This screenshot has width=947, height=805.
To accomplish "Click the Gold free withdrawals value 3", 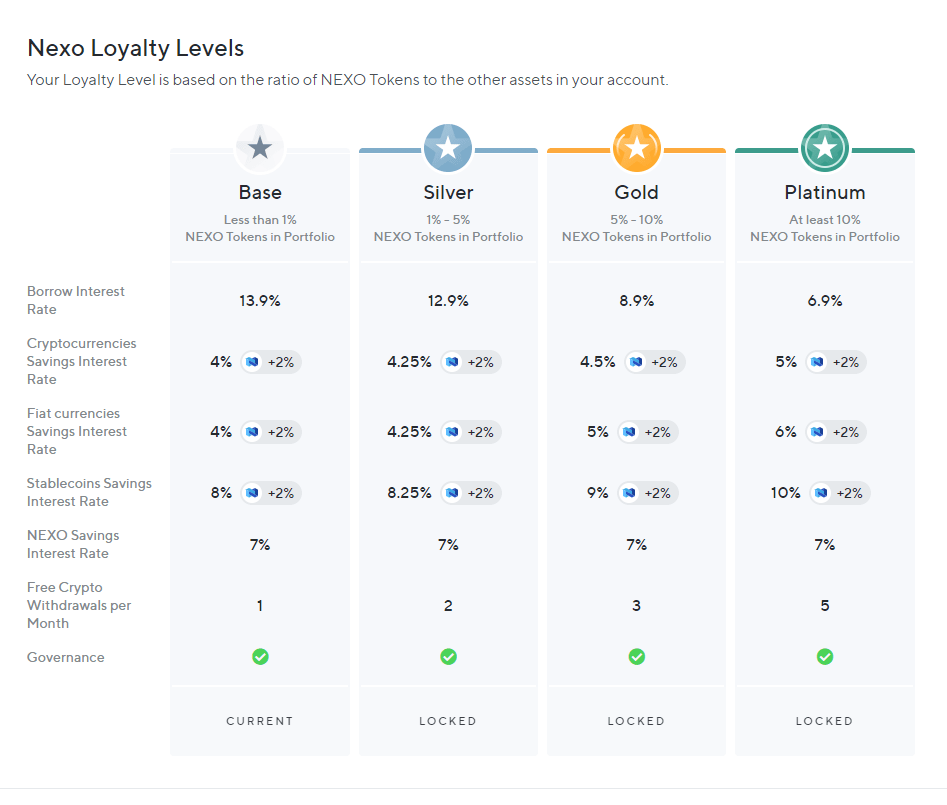I will click(637, 606).
